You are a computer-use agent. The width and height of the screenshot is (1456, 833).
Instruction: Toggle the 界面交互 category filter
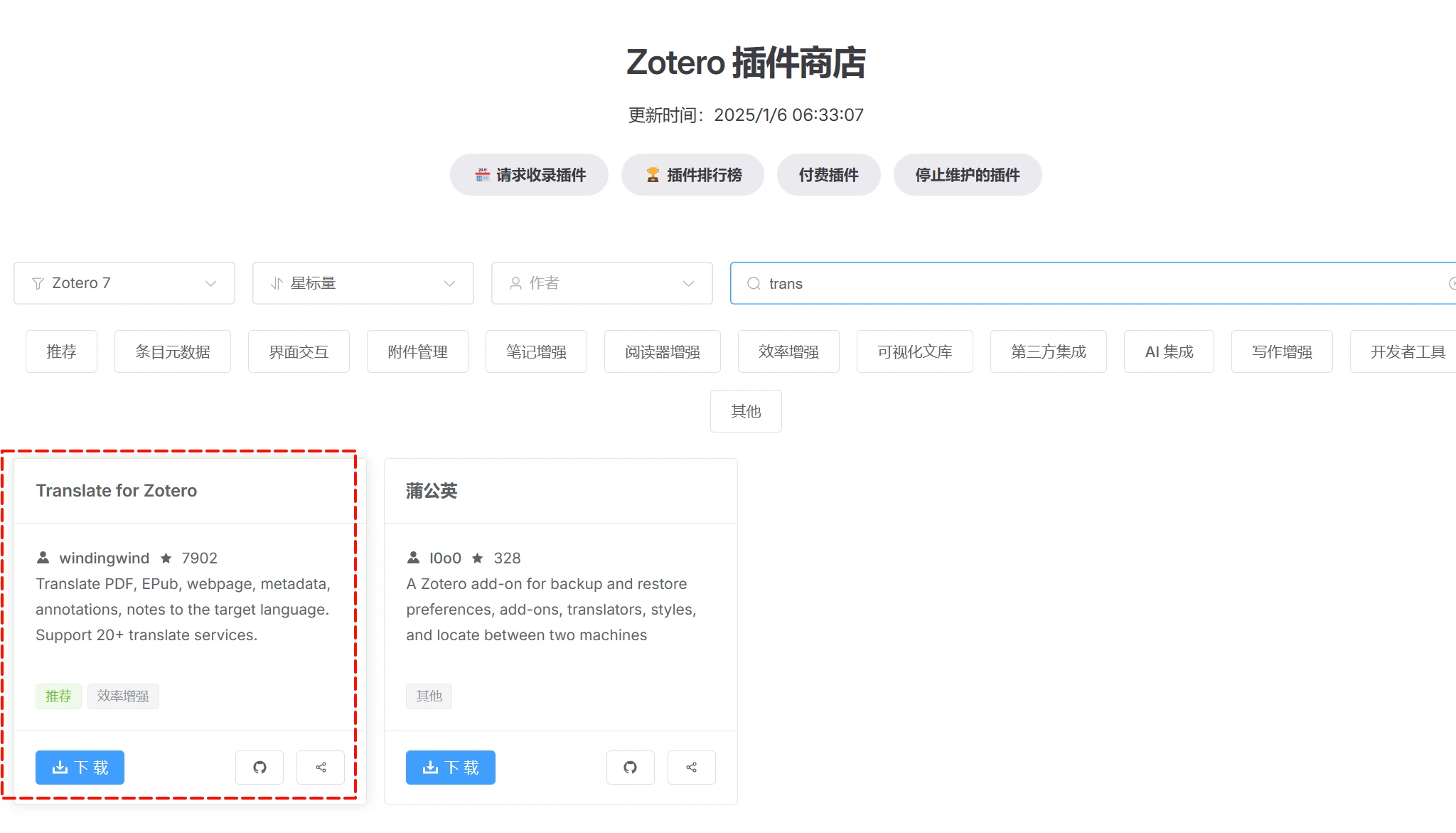[299, 351]
